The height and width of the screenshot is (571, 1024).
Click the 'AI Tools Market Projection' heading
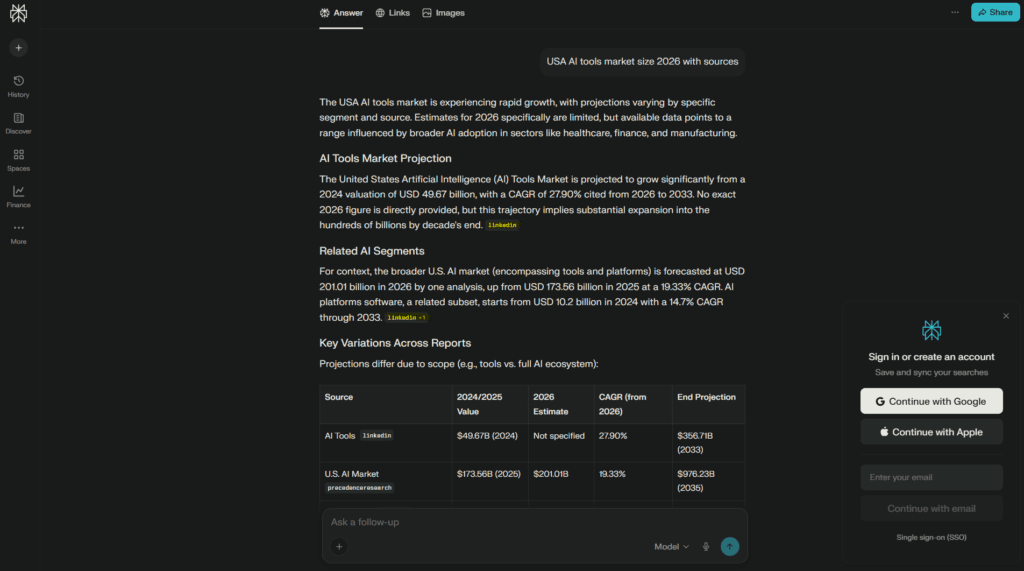coord(385,159)
